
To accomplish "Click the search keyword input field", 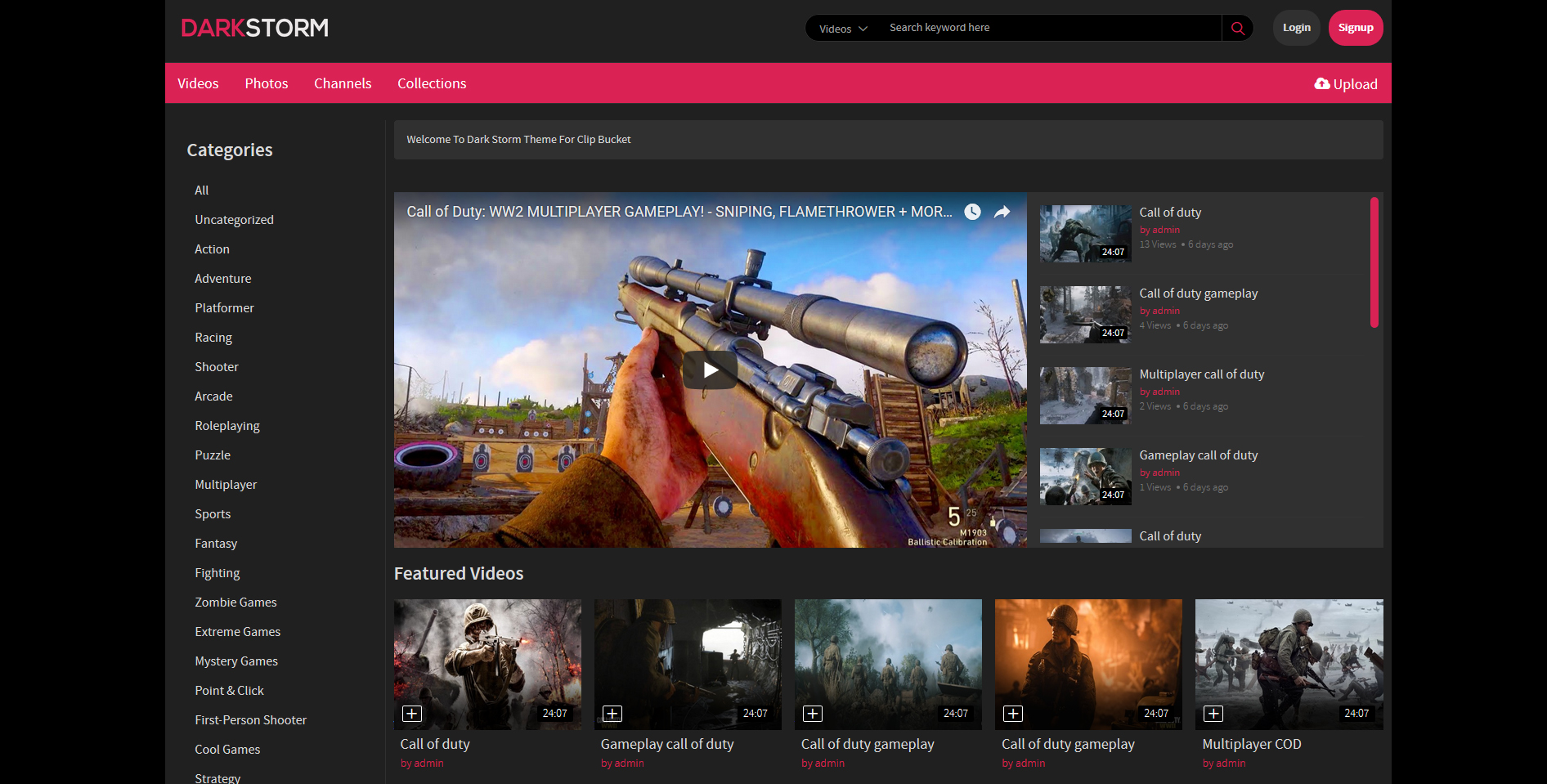I will point(1051,28).
